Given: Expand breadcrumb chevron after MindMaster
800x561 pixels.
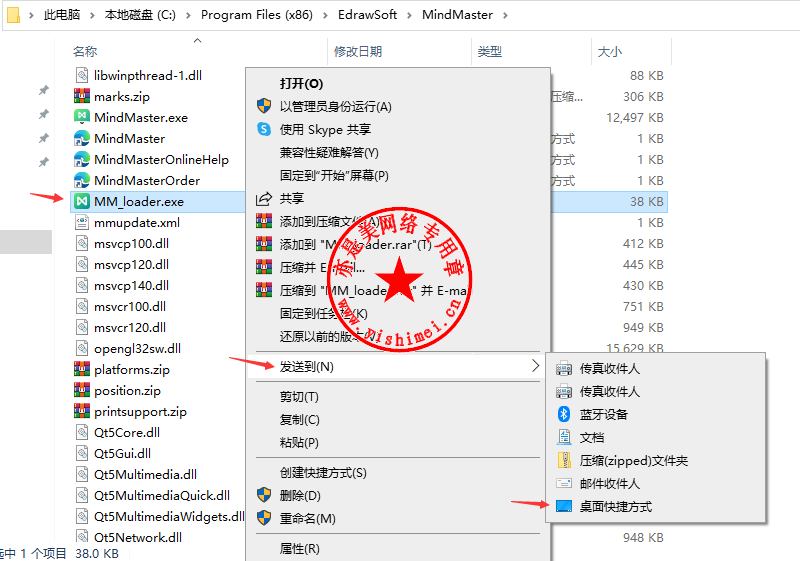Looking at the screenshot, I should click(x=505, y=15).
